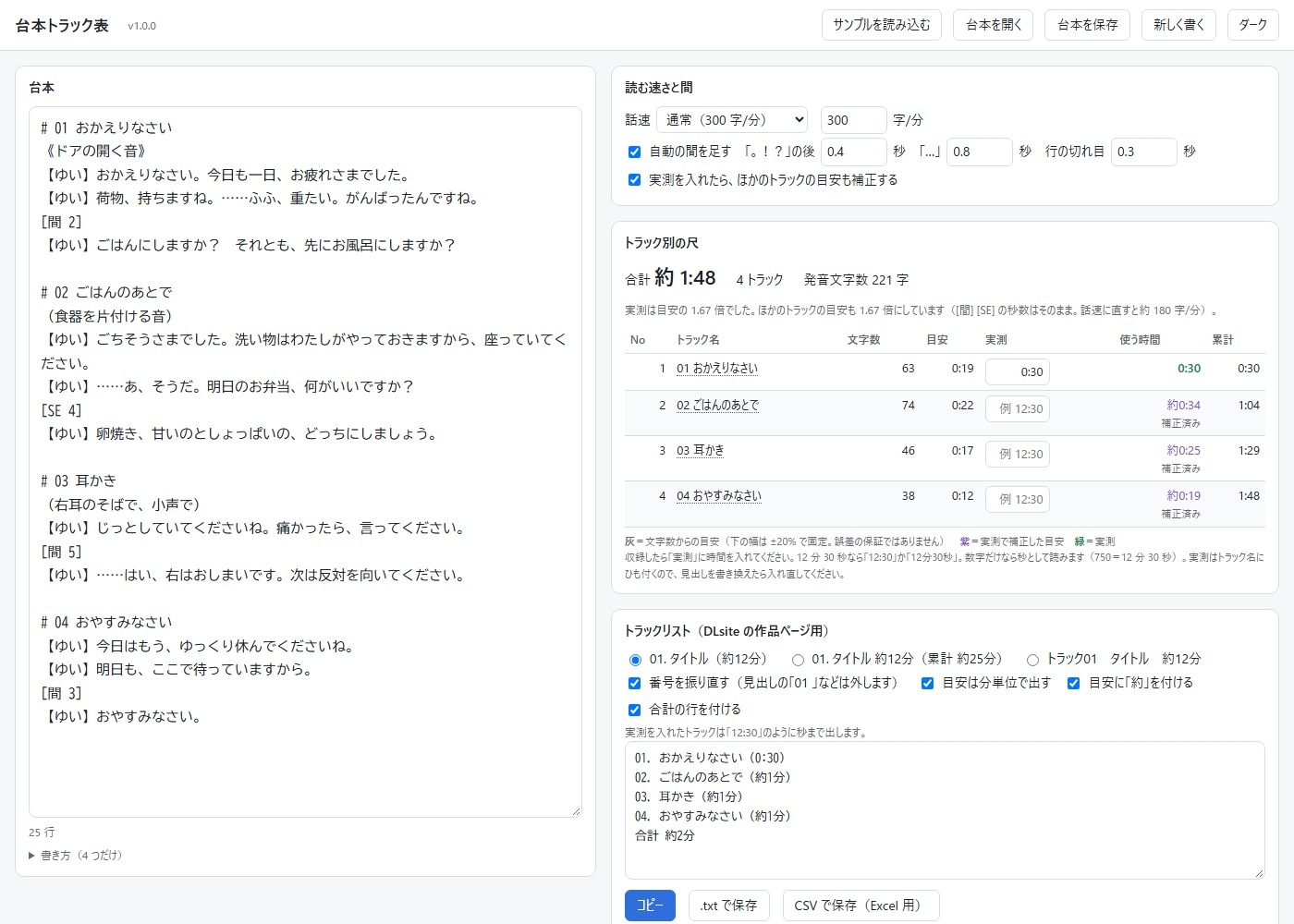Toggle the 自動の間を足す checkbox
Image resolution: width=1294 pixels, height=924 pixels.
click(x=634, y=152)
